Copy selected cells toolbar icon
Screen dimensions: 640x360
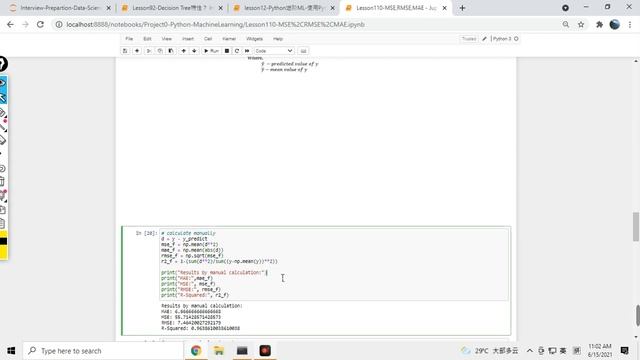[x=160, y=51]
